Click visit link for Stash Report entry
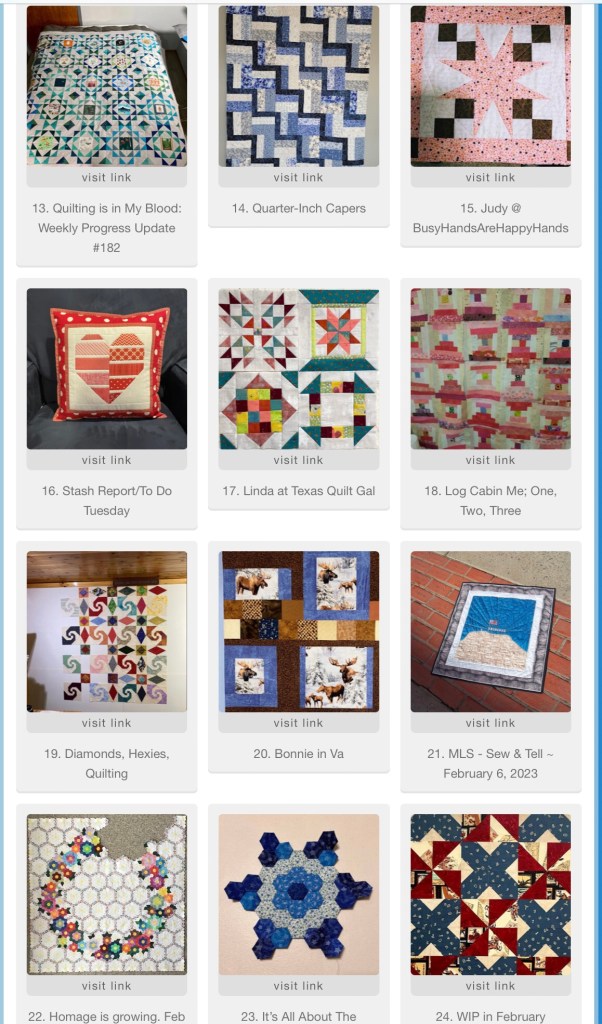This screenshot has height=1024, width=602. click(x=106, y=460)
